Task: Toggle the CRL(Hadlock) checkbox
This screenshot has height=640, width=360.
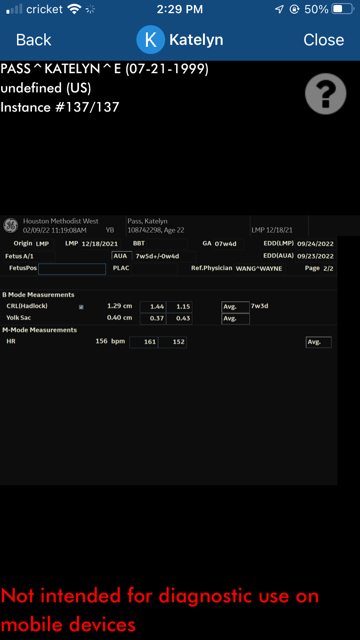Action: pos(81,307)
